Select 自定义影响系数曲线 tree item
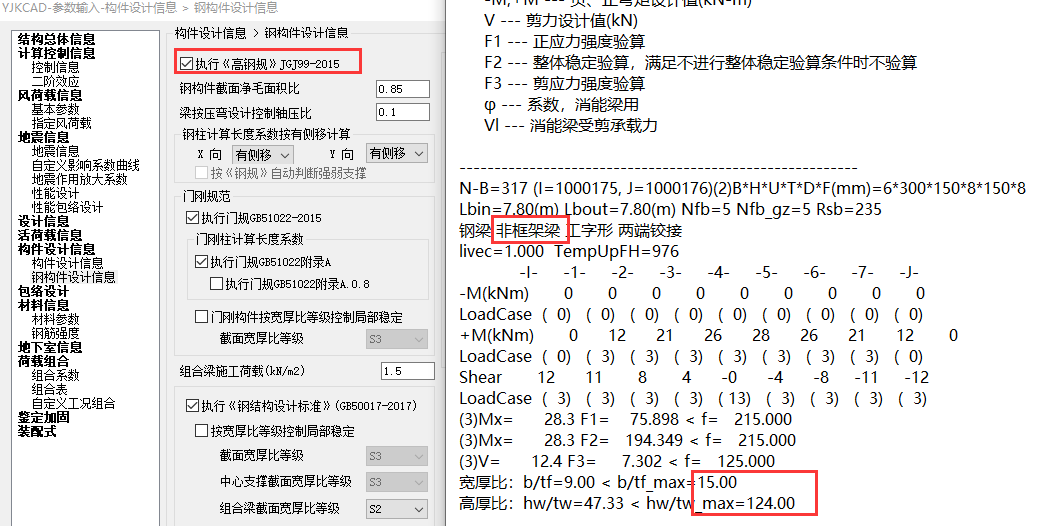Image resolution: width=1041 pixels, height=526 pixels. (x=86, y=165)
